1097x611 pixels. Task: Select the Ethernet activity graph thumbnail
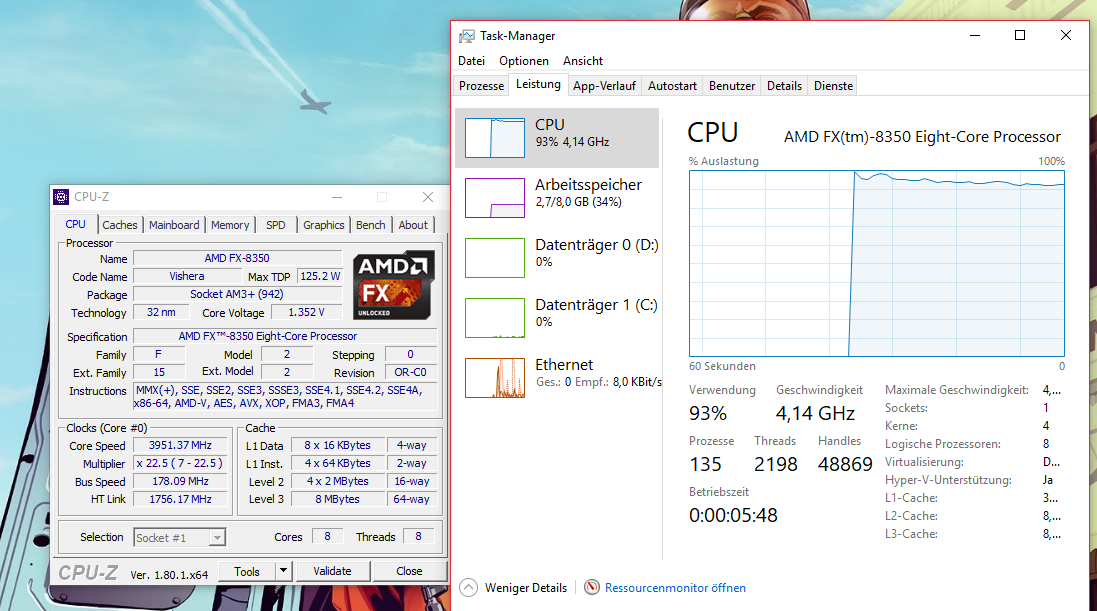pyautogui.click(x=495, y=378)
